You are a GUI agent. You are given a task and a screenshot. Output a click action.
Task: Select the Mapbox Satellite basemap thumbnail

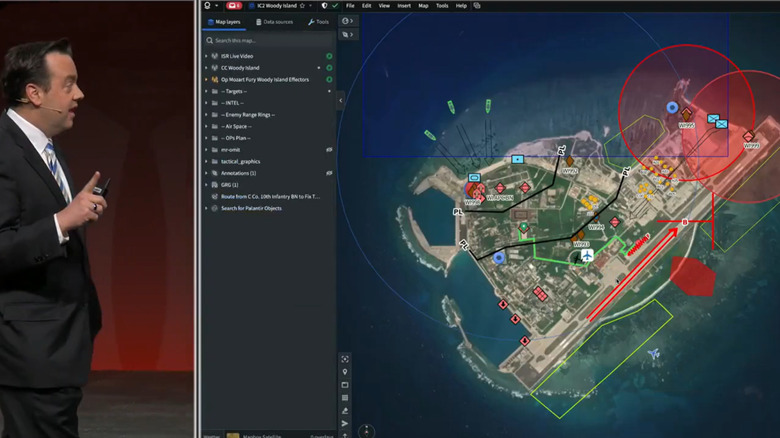[233, 436]
